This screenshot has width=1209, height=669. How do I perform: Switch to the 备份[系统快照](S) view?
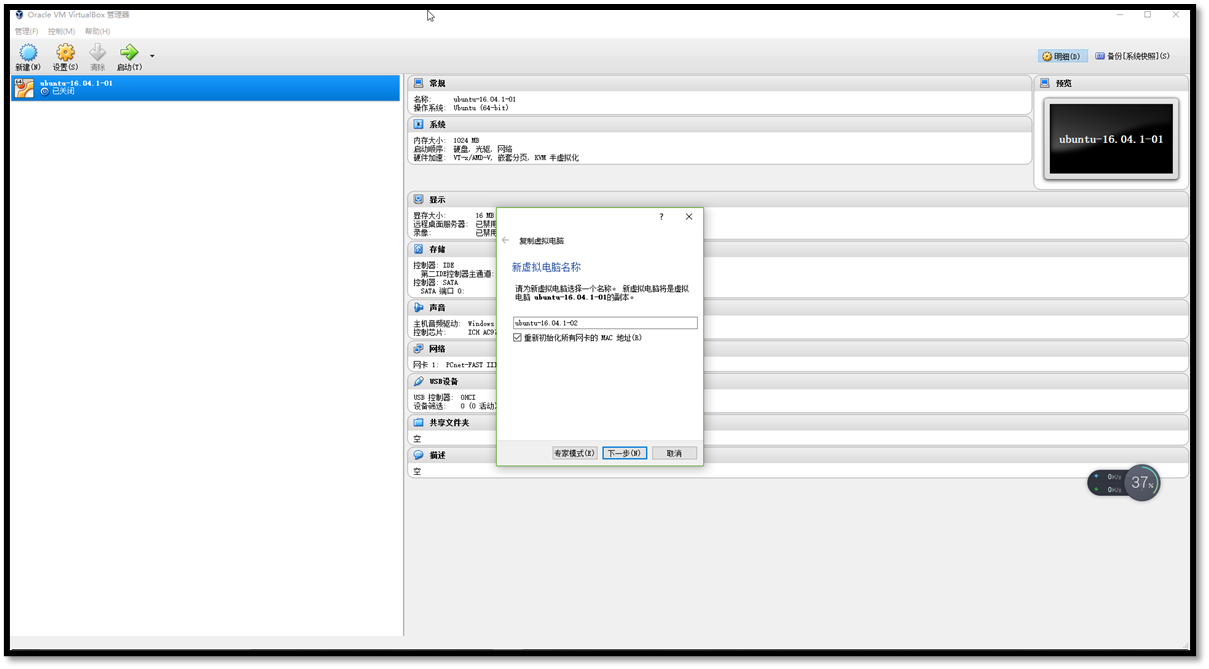[1132, 56]
